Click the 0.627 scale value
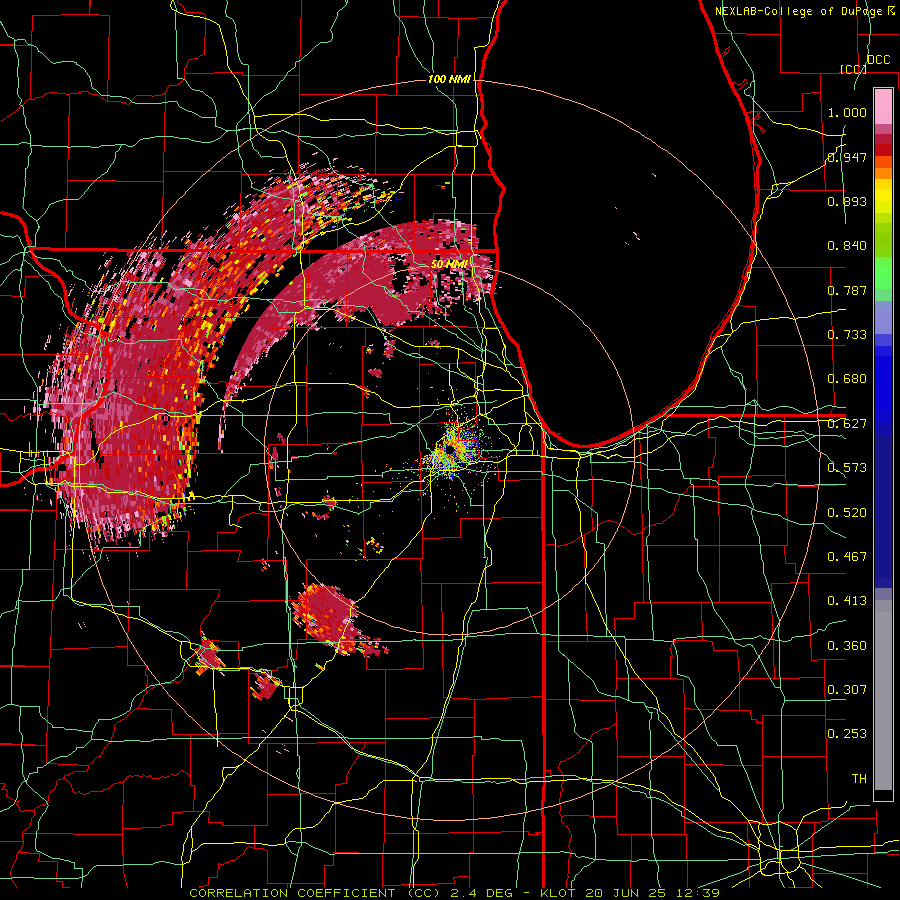This screenshot has width=900, height=900. click(847, 424)
